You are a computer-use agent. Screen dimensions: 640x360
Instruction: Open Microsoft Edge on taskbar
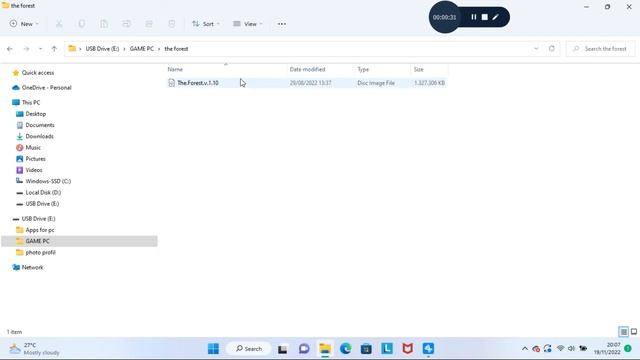tap(345, 349)
